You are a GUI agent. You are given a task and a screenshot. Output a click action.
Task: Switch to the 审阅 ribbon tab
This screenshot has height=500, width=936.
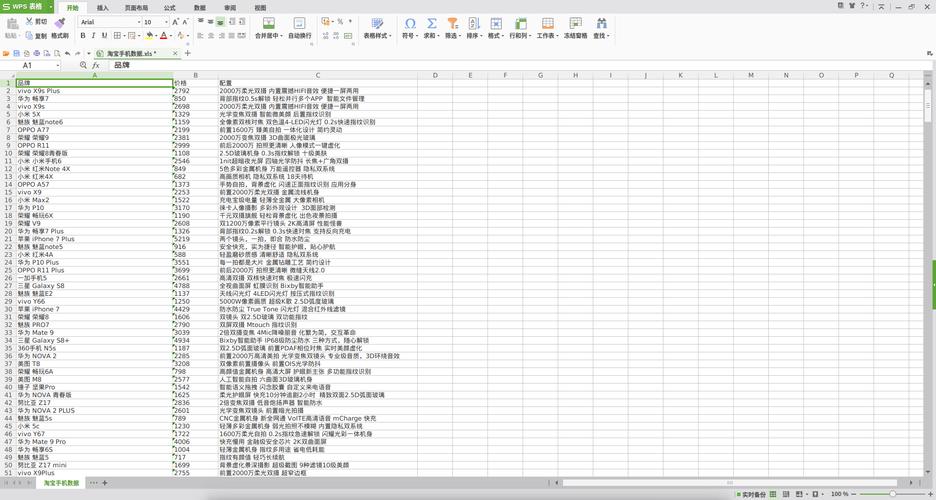click(x=230, y=8)
